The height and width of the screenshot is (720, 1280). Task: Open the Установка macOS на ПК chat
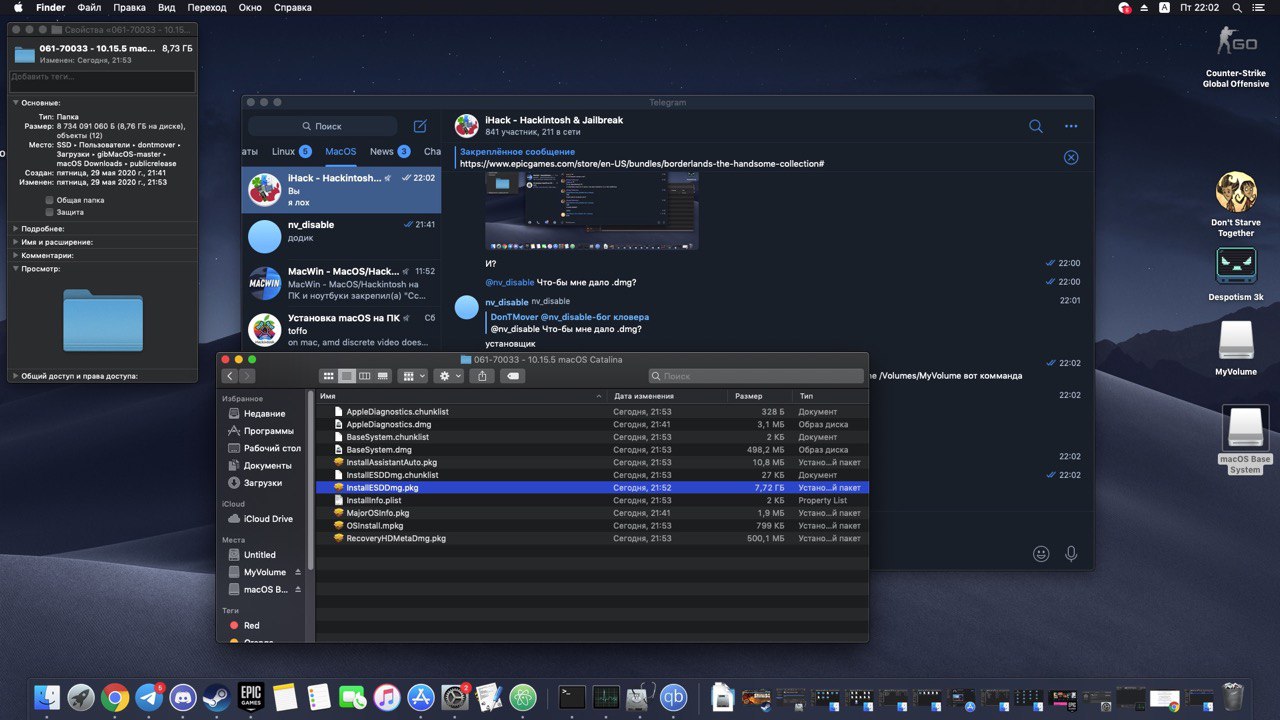(341, 329)
